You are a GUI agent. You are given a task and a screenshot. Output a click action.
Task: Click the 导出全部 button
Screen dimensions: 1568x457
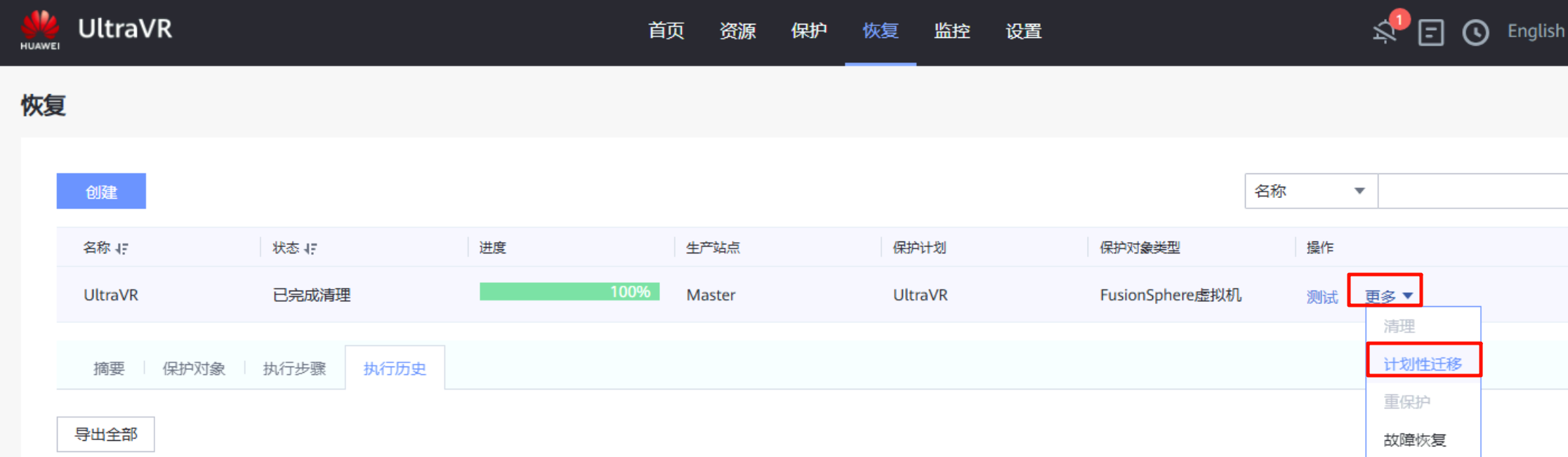105,435
